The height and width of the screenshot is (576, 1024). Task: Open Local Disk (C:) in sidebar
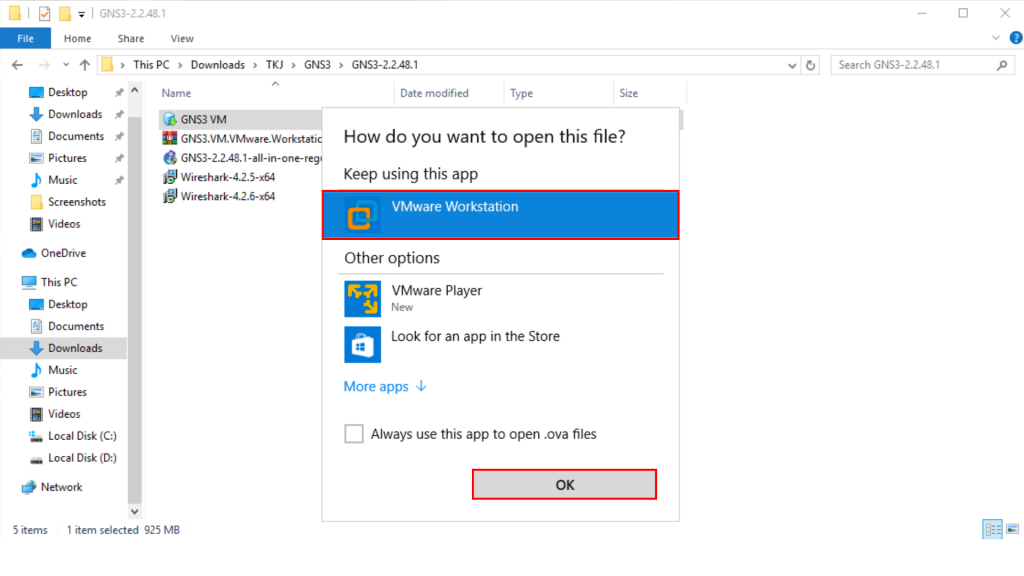[82, 436]
